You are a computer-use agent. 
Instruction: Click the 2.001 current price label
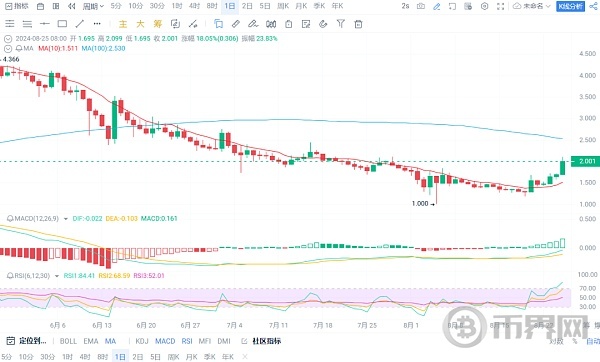pyautogui.click(x=585, y=161)
